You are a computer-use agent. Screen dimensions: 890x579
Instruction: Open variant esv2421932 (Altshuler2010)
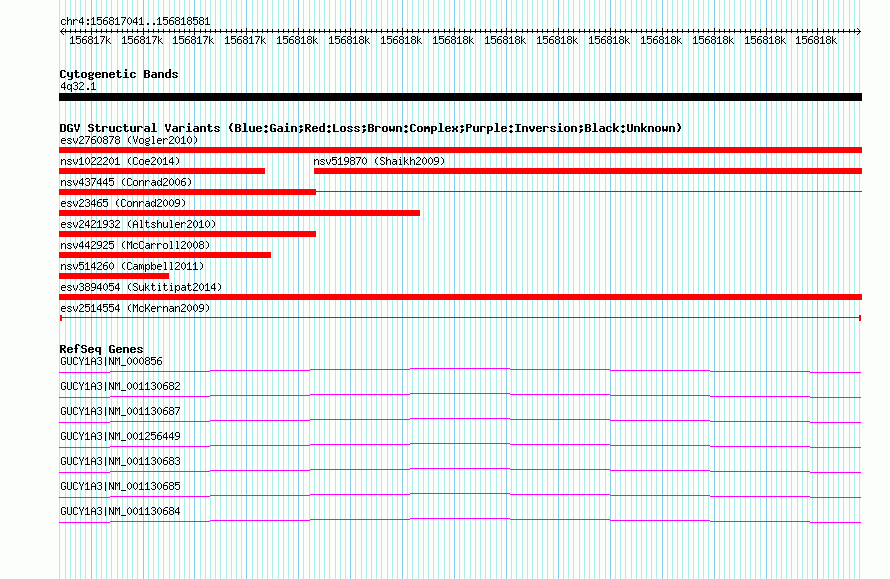(138, 224)
